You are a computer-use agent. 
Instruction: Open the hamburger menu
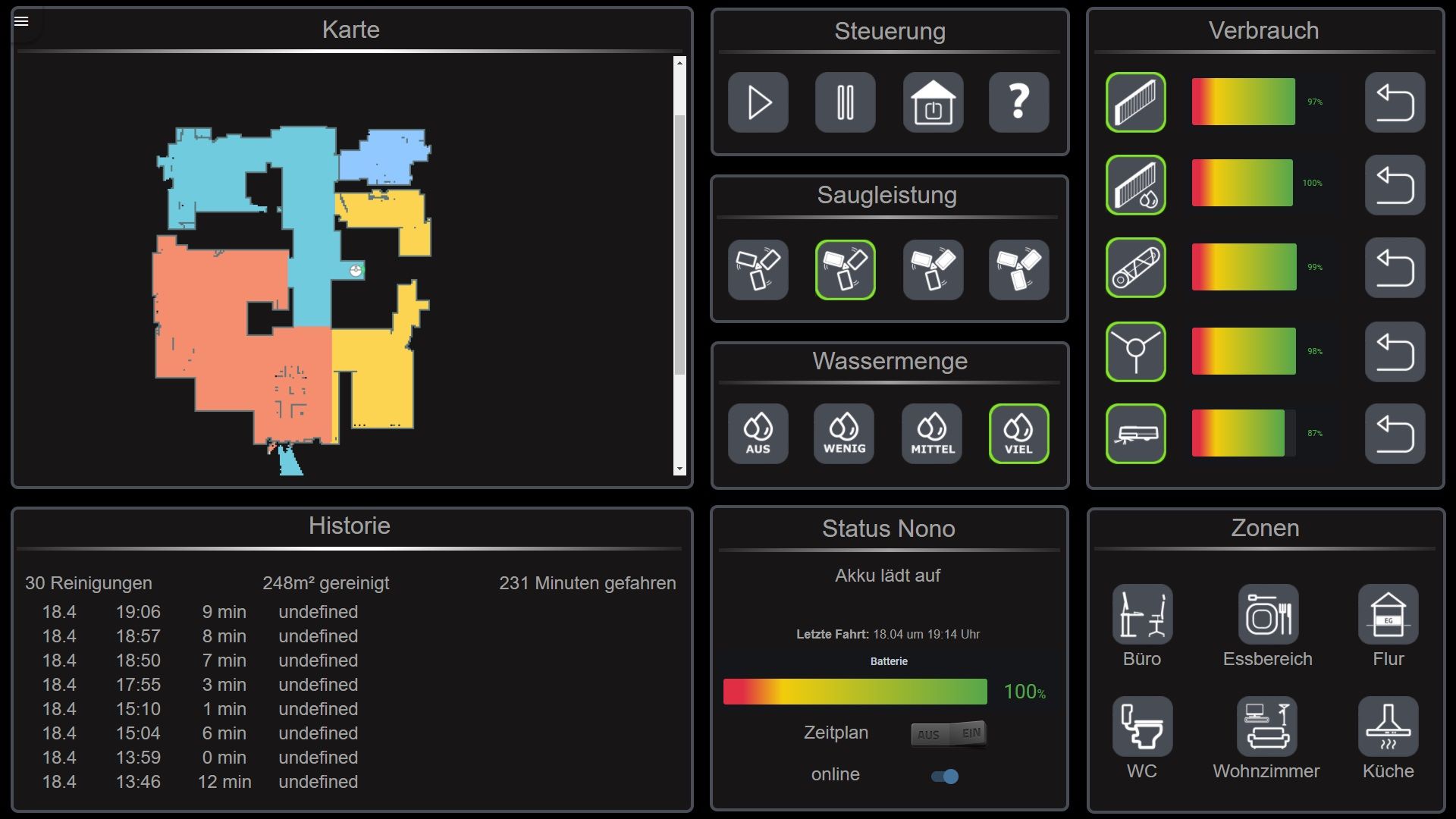tap(21, 21)
